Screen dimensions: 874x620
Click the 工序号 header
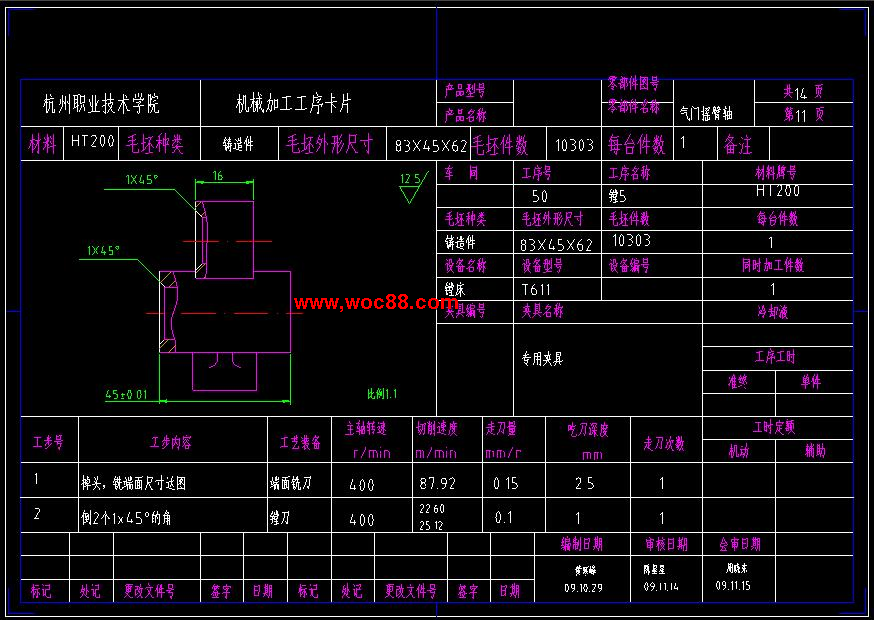(536, 173)
